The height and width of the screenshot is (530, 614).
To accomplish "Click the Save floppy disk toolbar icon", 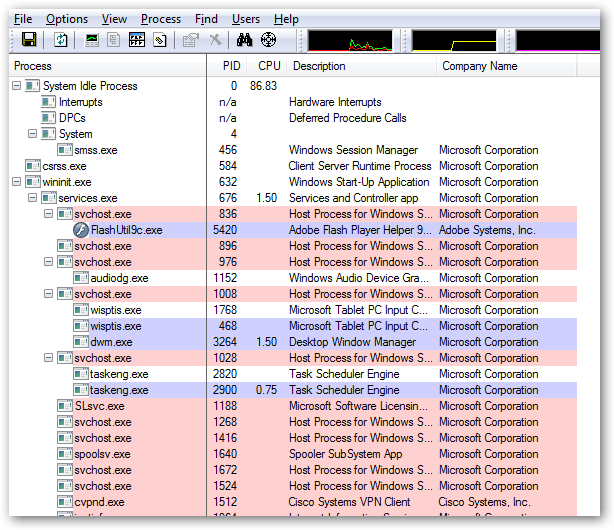I will pos(29,40).
